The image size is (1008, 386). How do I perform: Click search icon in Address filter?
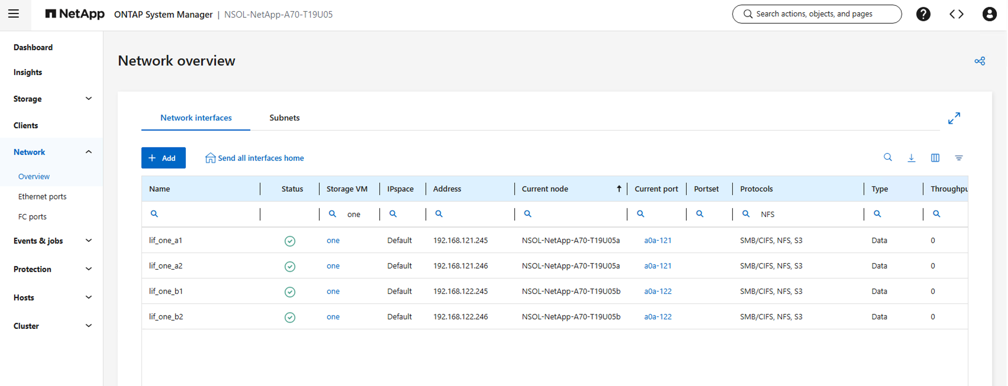(x=438, y=214)
